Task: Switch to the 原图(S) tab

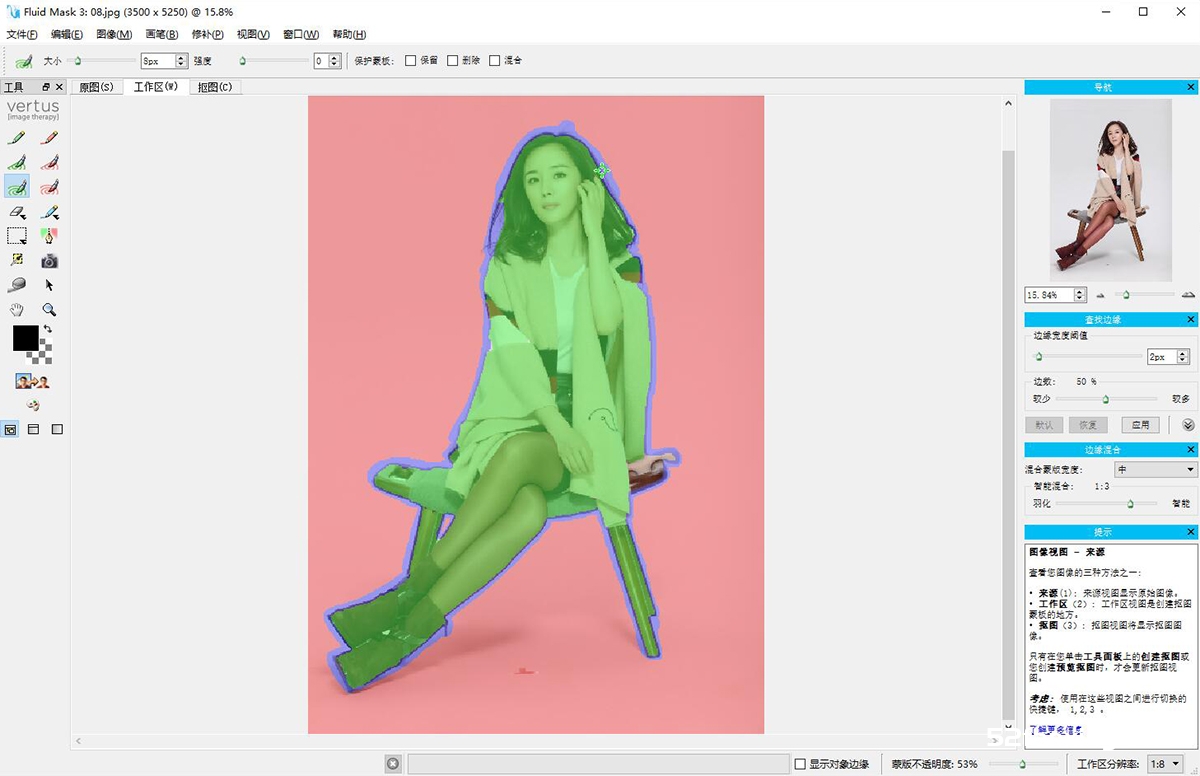Action: coord(96,88)
